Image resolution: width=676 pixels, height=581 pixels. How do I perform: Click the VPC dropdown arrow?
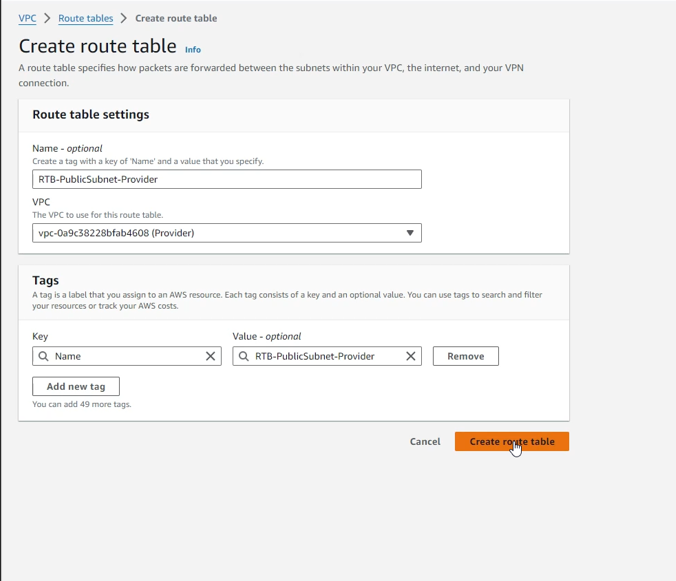pyautogui.click(x=409, y=233)
